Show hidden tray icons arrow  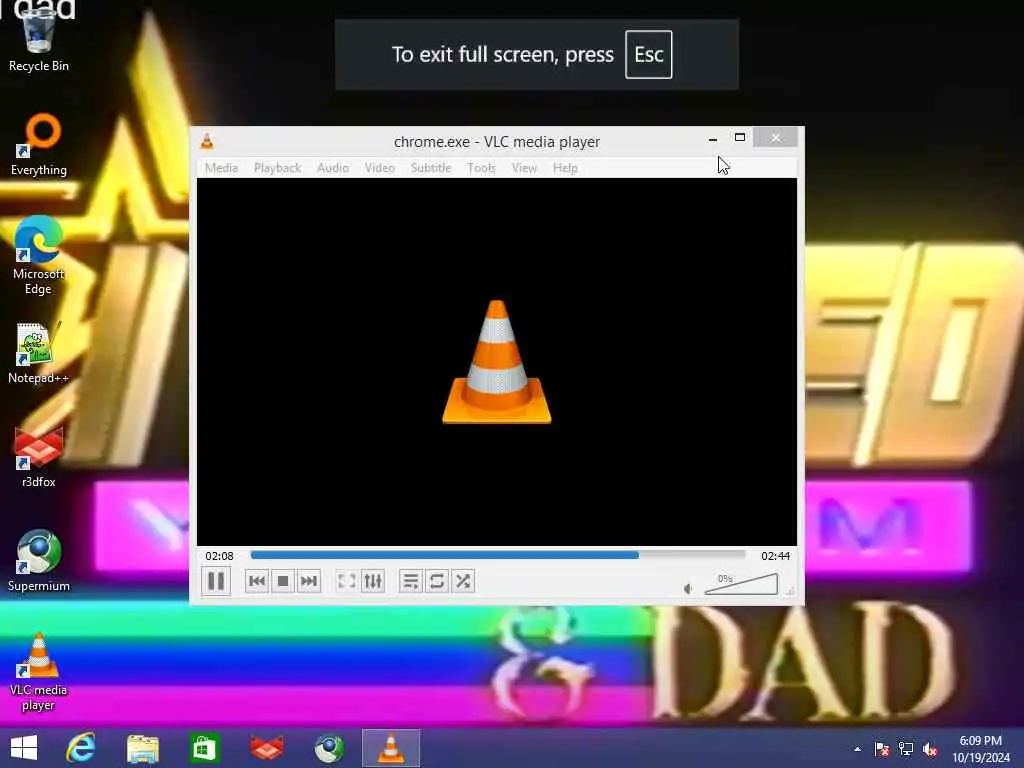(857, 749)
